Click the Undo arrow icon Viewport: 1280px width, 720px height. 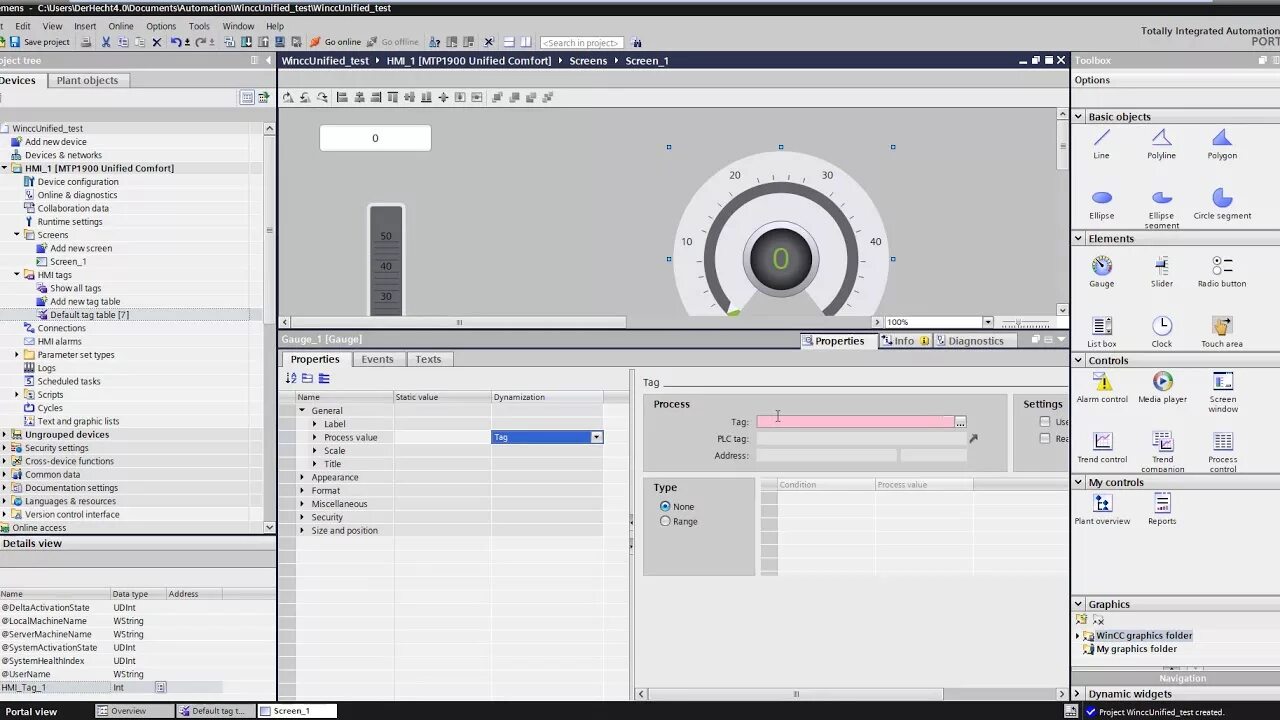pos(176,42)
